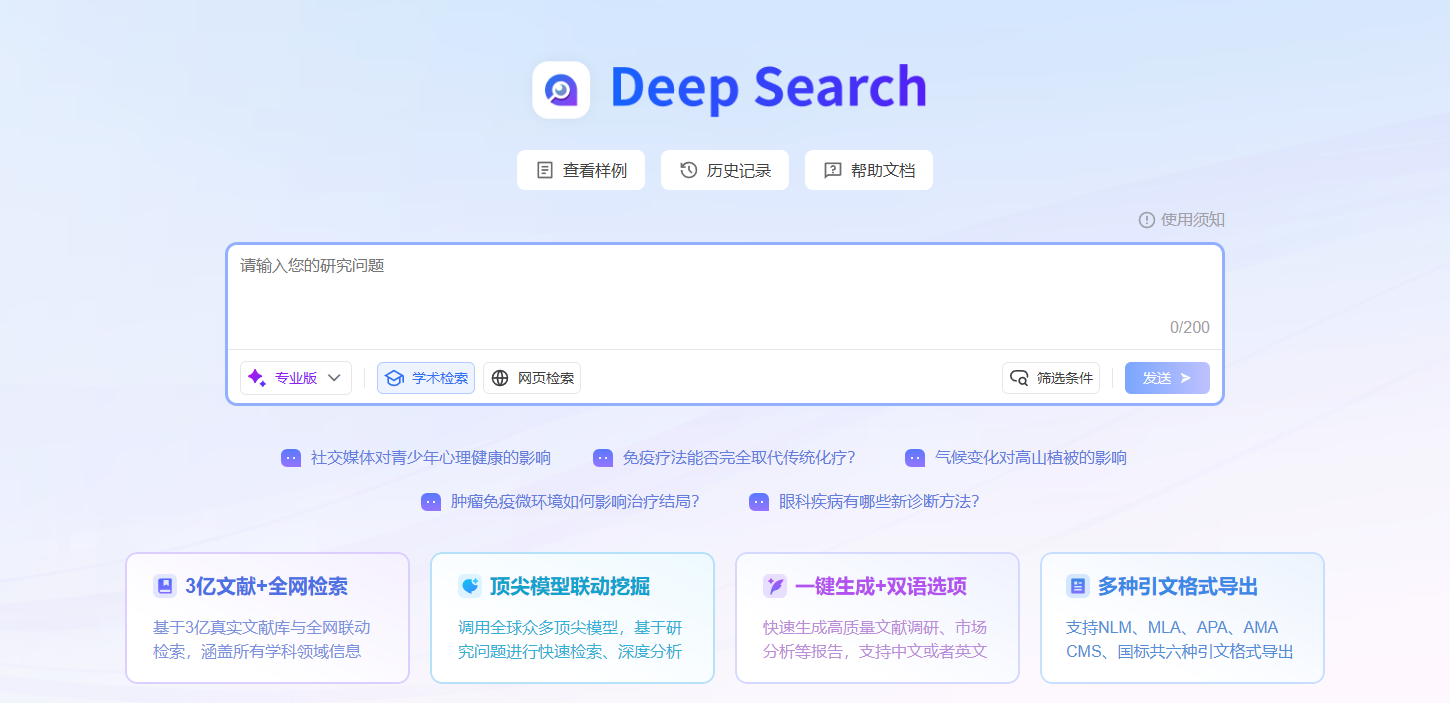
Task: Click icon on 顶尖模型联动挖掘 card
Action: coord(470,586)
